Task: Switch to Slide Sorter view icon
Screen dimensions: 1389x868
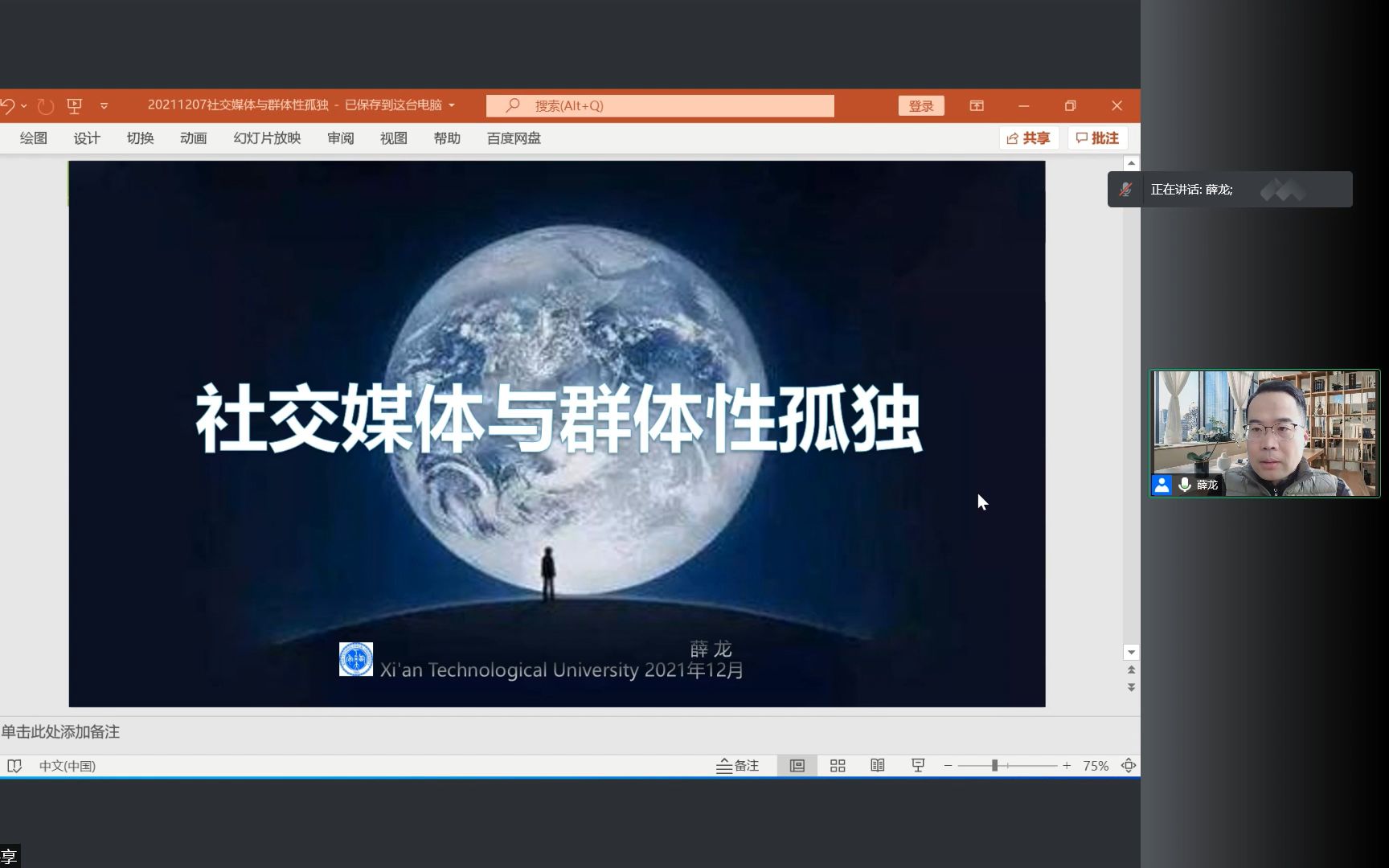Action: point(838,766)
